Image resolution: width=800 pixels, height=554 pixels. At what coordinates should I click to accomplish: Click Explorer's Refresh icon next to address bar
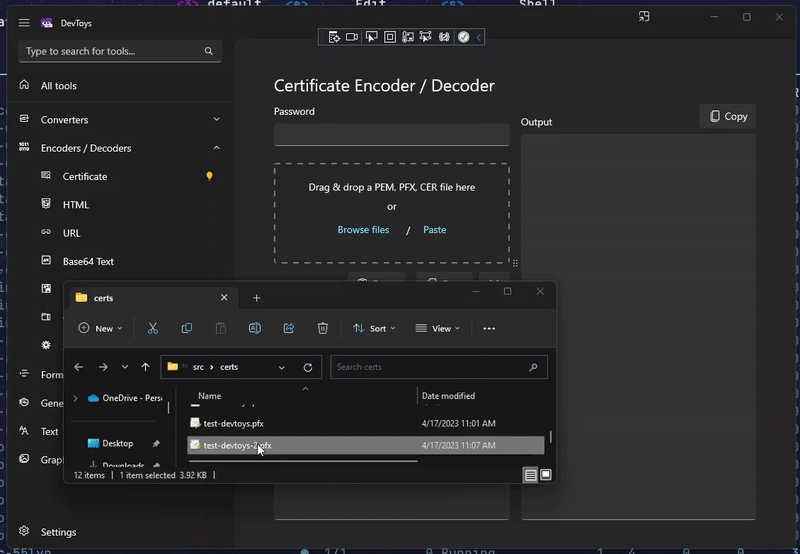tap(308, 367)
